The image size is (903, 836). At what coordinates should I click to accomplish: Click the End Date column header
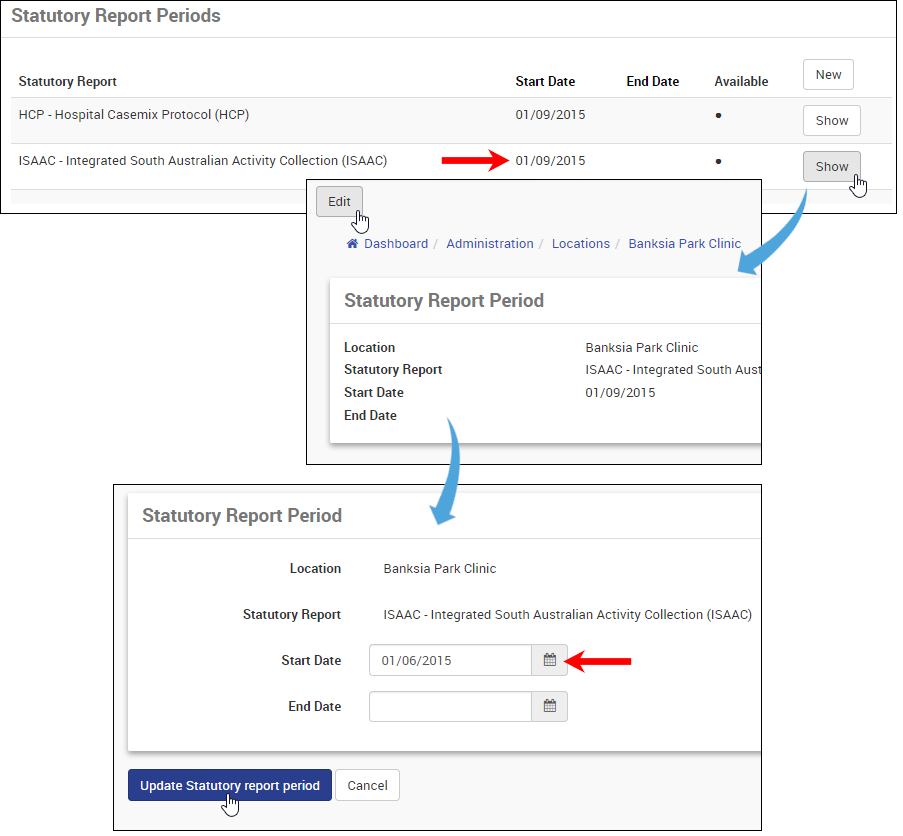652,82
